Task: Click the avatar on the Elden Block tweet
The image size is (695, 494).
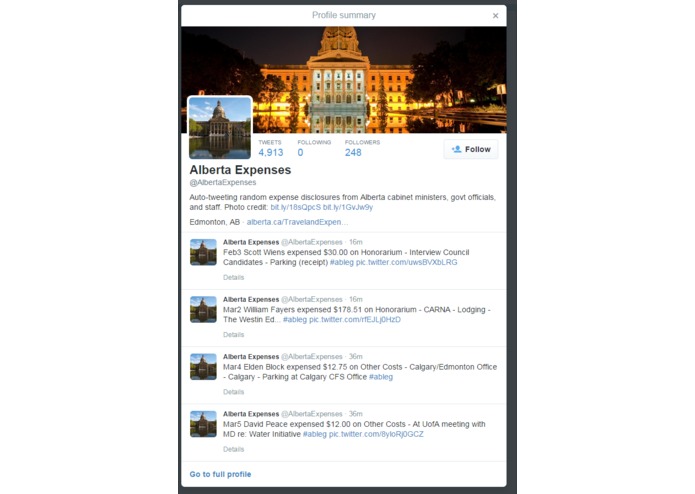Action: point(203,366)
